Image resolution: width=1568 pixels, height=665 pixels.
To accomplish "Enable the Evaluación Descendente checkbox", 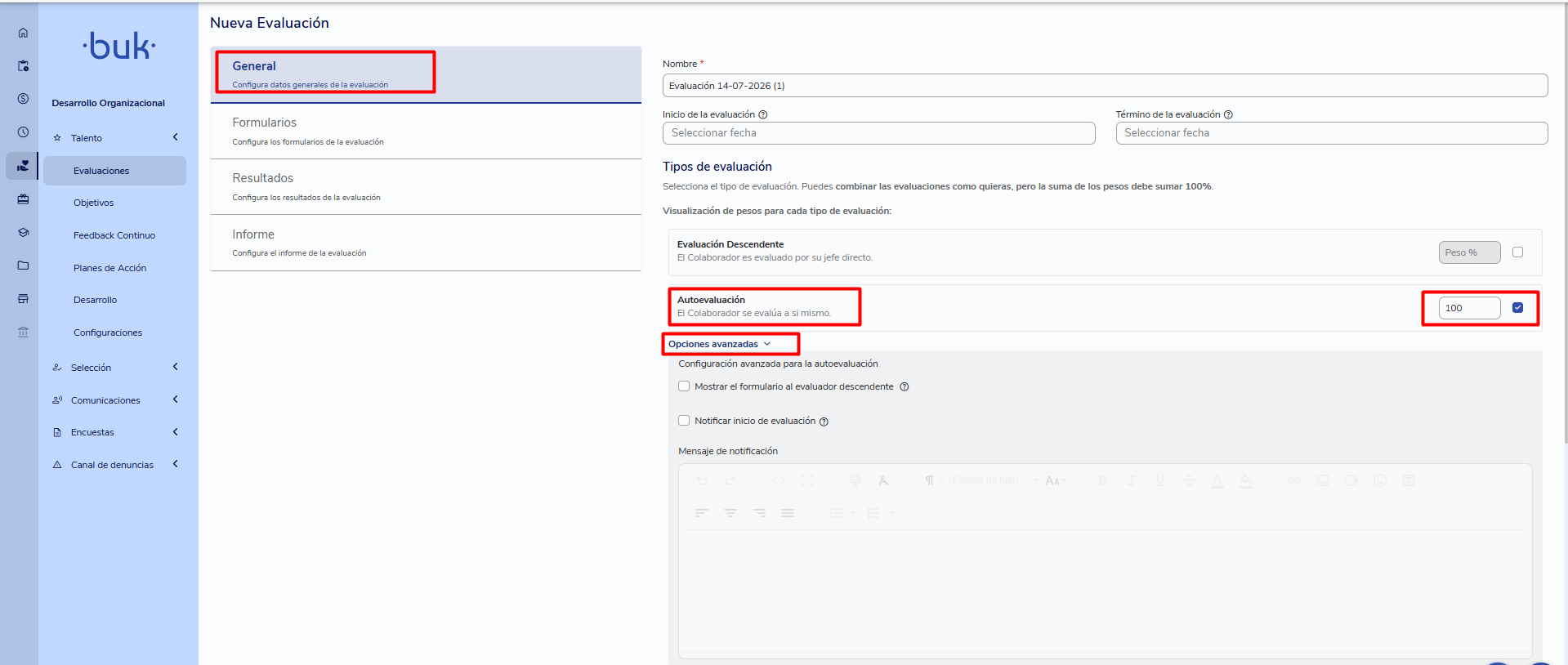I will 1517,252.
